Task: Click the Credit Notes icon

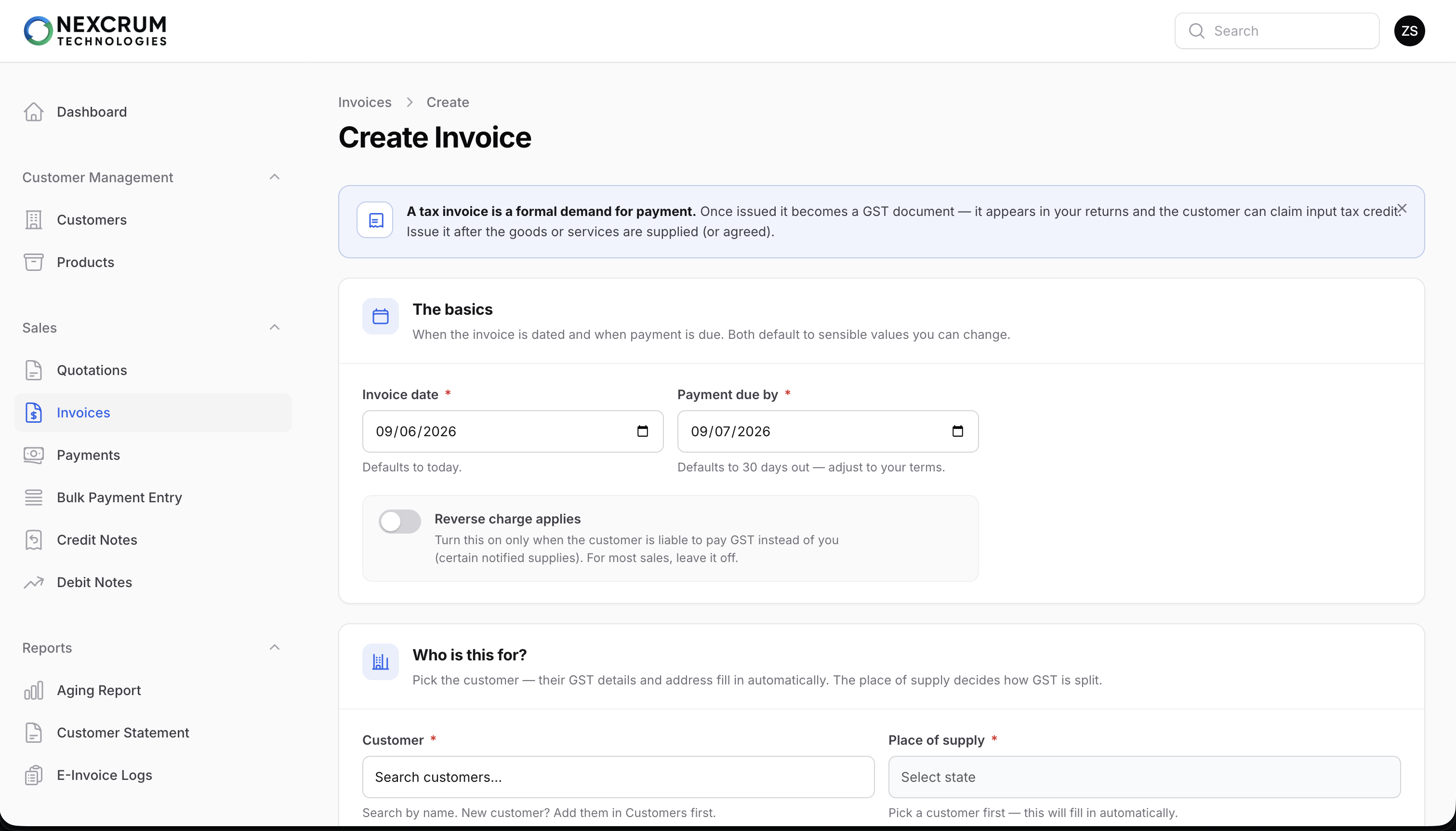Action: (x=34, y=540)
